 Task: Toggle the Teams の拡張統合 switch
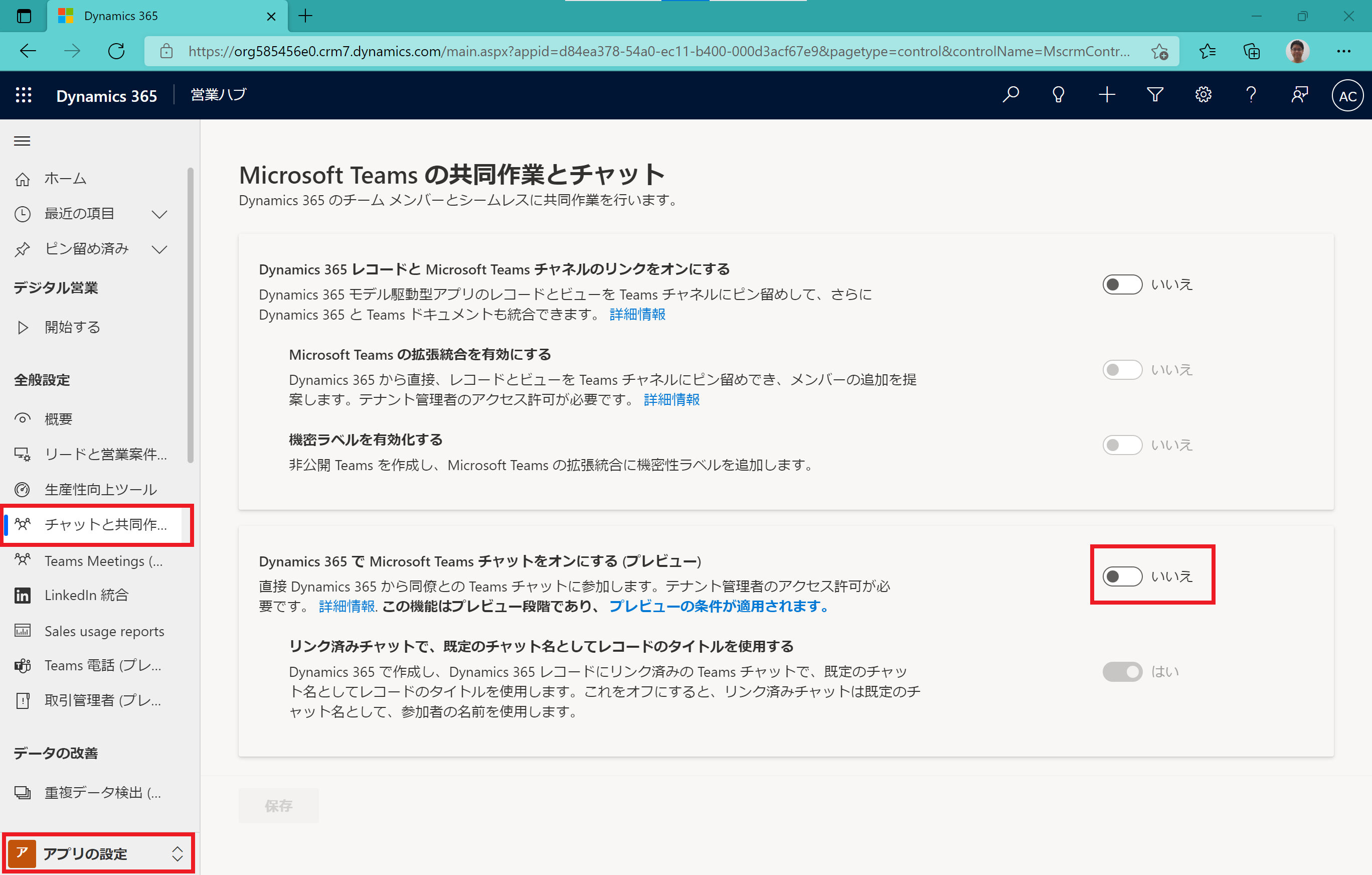tap(1122, 369)
